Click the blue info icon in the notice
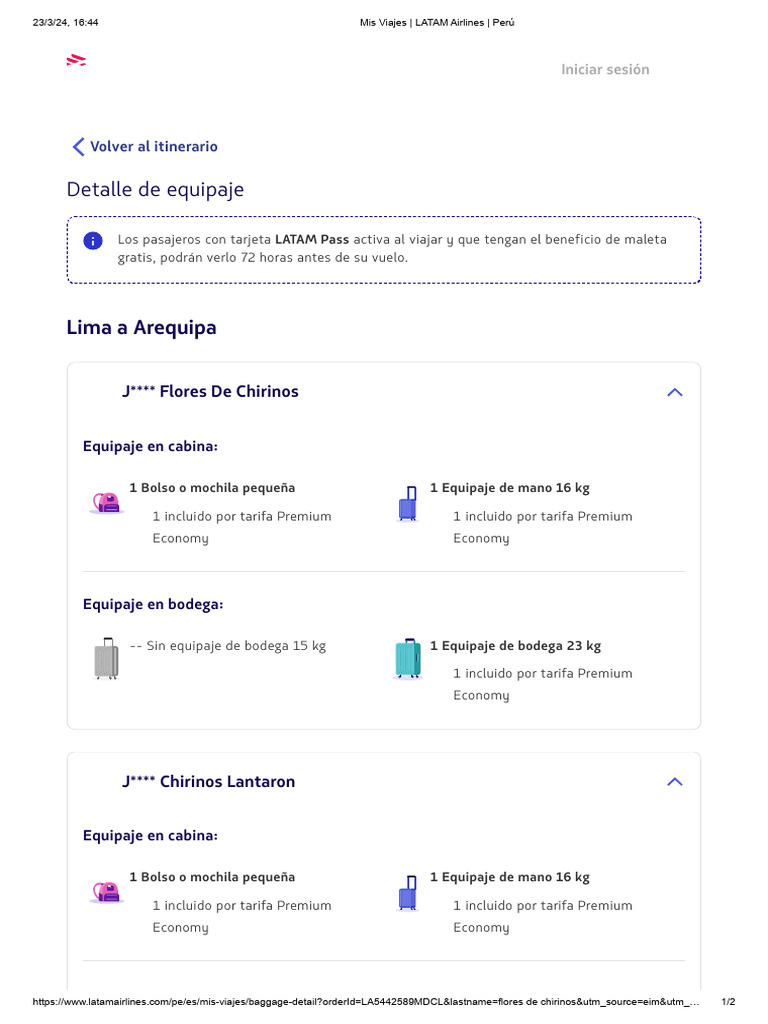Screen dimensions: 768x1024 pyautogui.click(x=93, y=241)
